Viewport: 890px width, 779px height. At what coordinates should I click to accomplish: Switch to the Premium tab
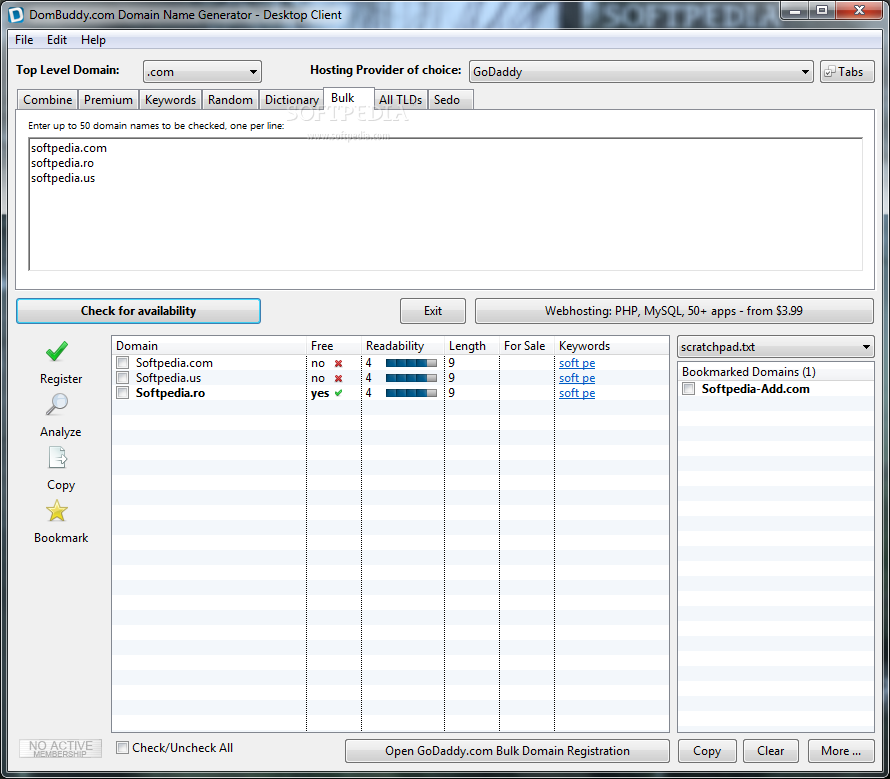pos(108,100)
